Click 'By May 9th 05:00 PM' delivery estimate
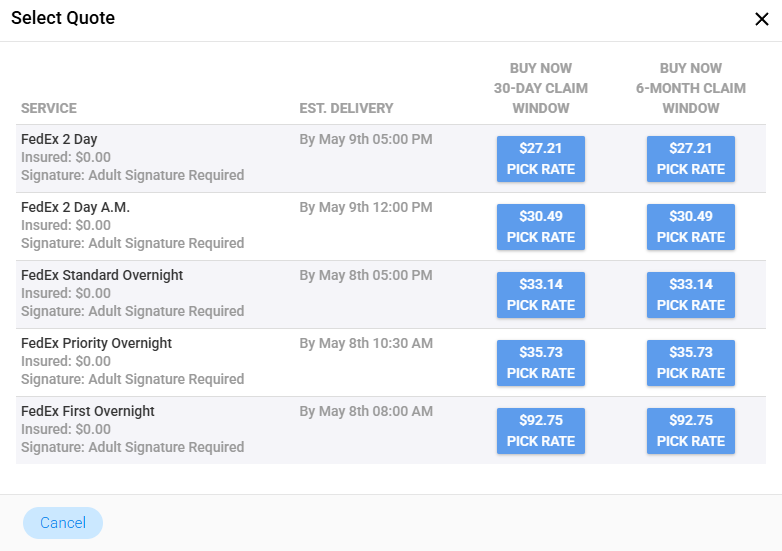Viewport: 782px width, 551px height. (x=366, y=139)
